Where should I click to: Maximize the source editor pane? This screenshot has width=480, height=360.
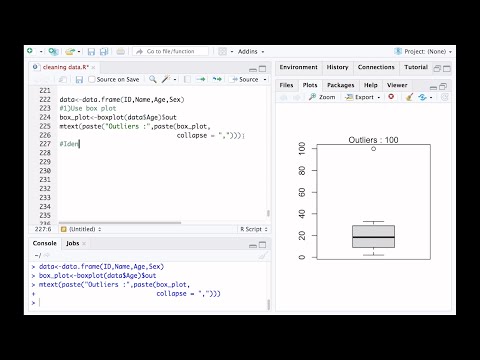pyautogui.click(x=263, y=69)
